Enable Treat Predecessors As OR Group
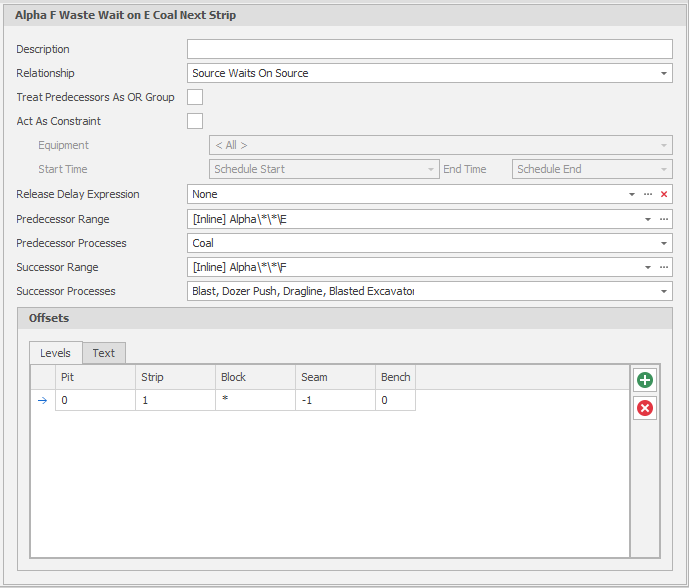 195,97
